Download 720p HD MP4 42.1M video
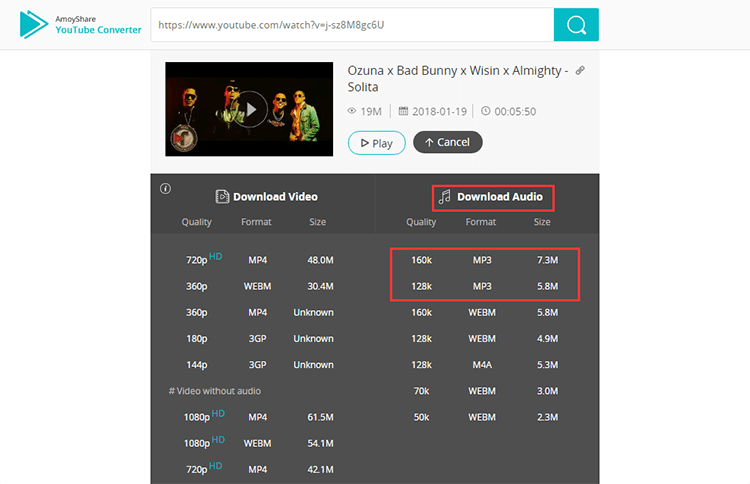Viewport: 750px width, 484px height. click(x=260, y=469)
